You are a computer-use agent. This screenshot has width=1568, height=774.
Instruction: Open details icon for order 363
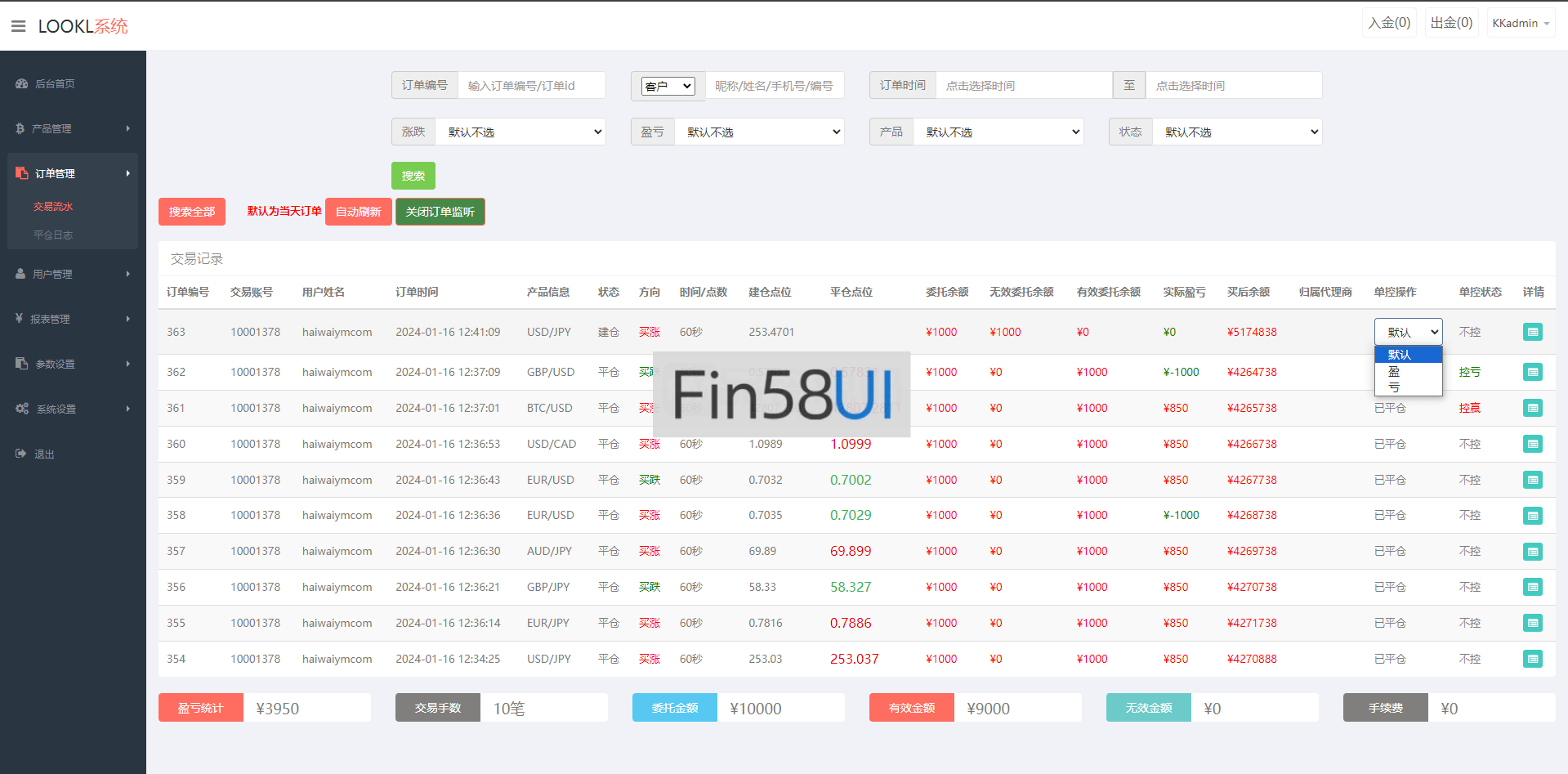tap(1532, 332)
